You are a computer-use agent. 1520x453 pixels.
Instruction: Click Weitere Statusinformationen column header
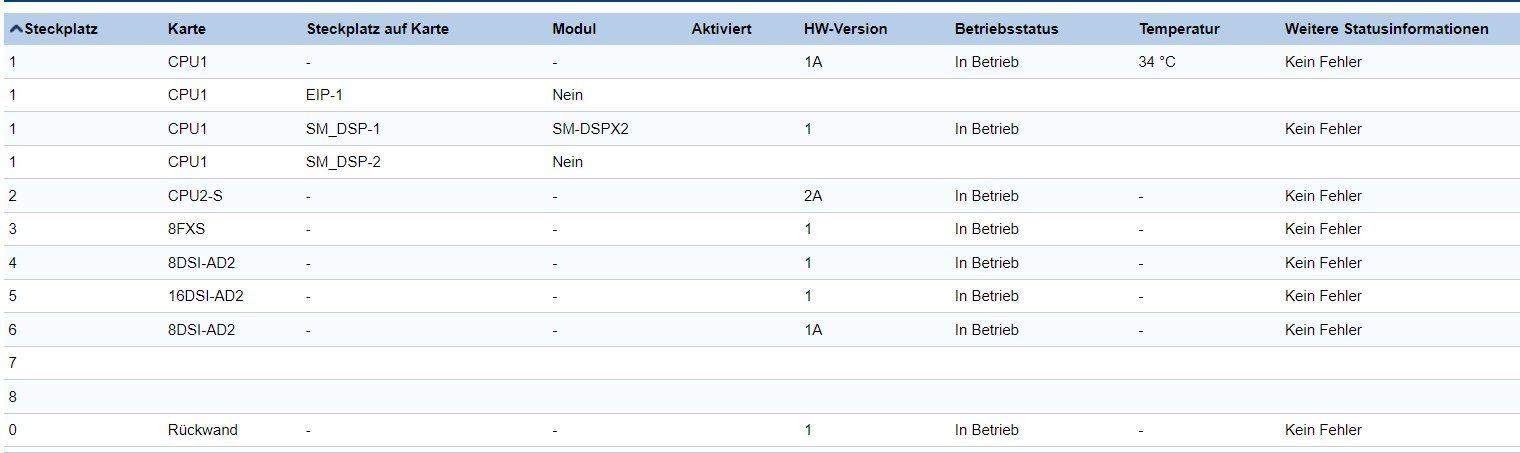[x=1387, y=29]
